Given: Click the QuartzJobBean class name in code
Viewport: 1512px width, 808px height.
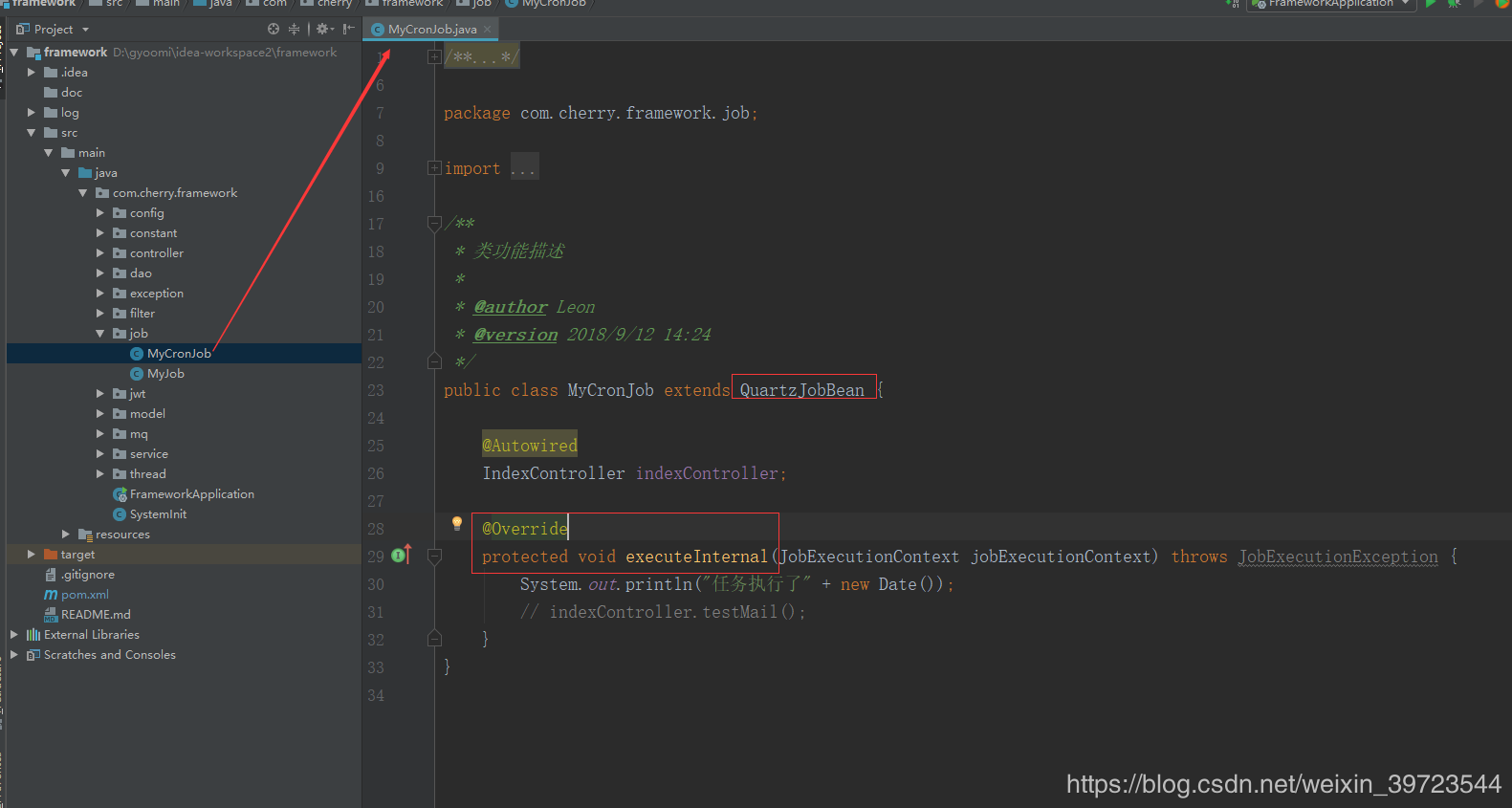Looking at the screenshot, I should (801, 390).
